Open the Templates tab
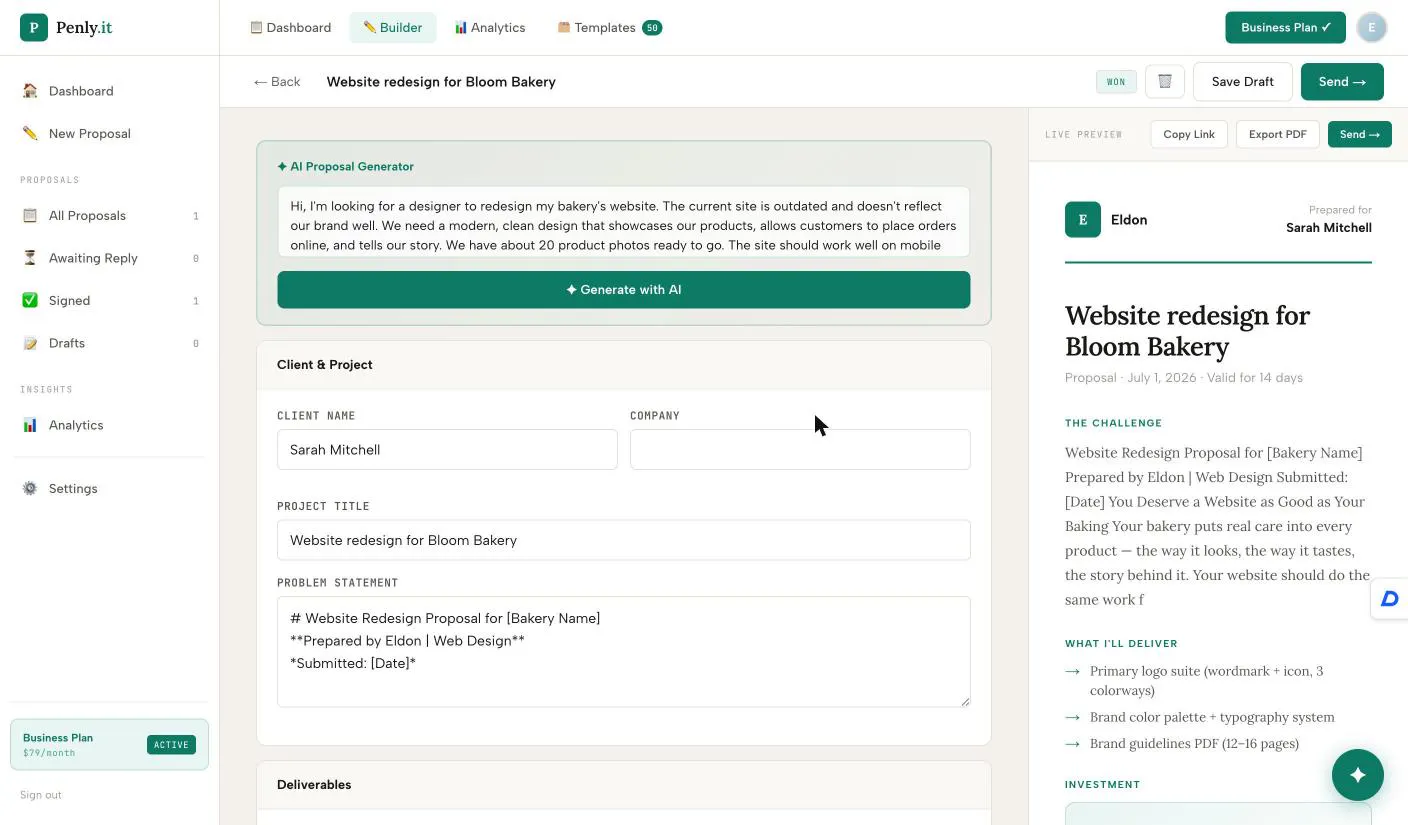 click(609, 27)
